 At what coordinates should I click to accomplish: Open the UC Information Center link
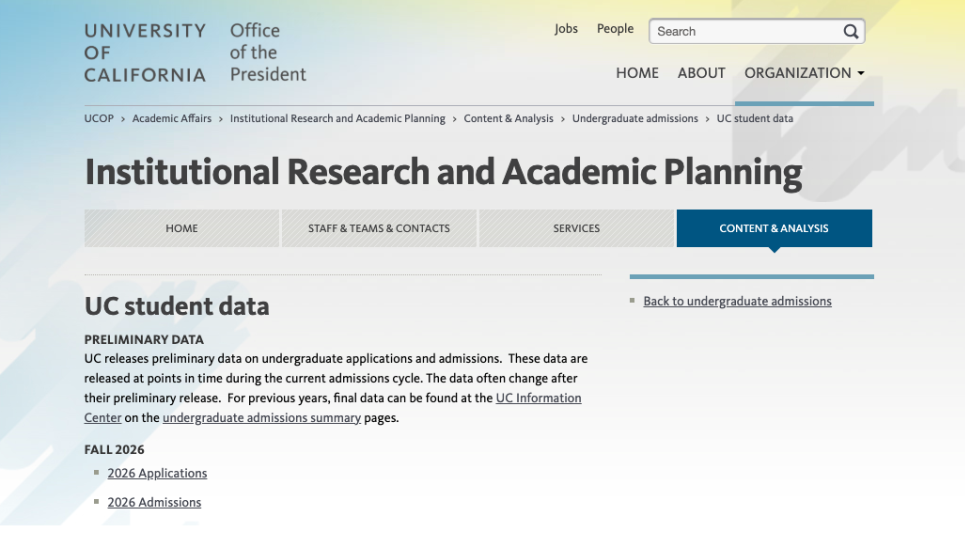pyautogui.click(x=539, y=398)
